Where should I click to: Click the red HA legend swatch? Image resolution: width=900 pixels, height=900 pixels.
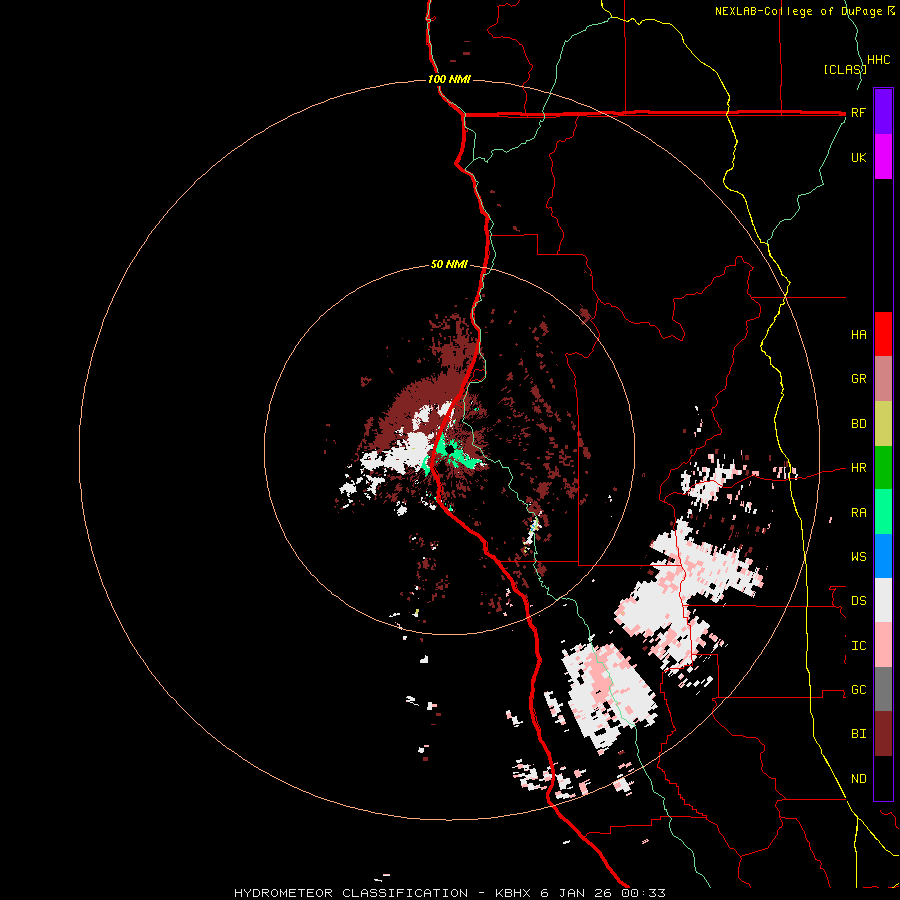tap(883, 334)
